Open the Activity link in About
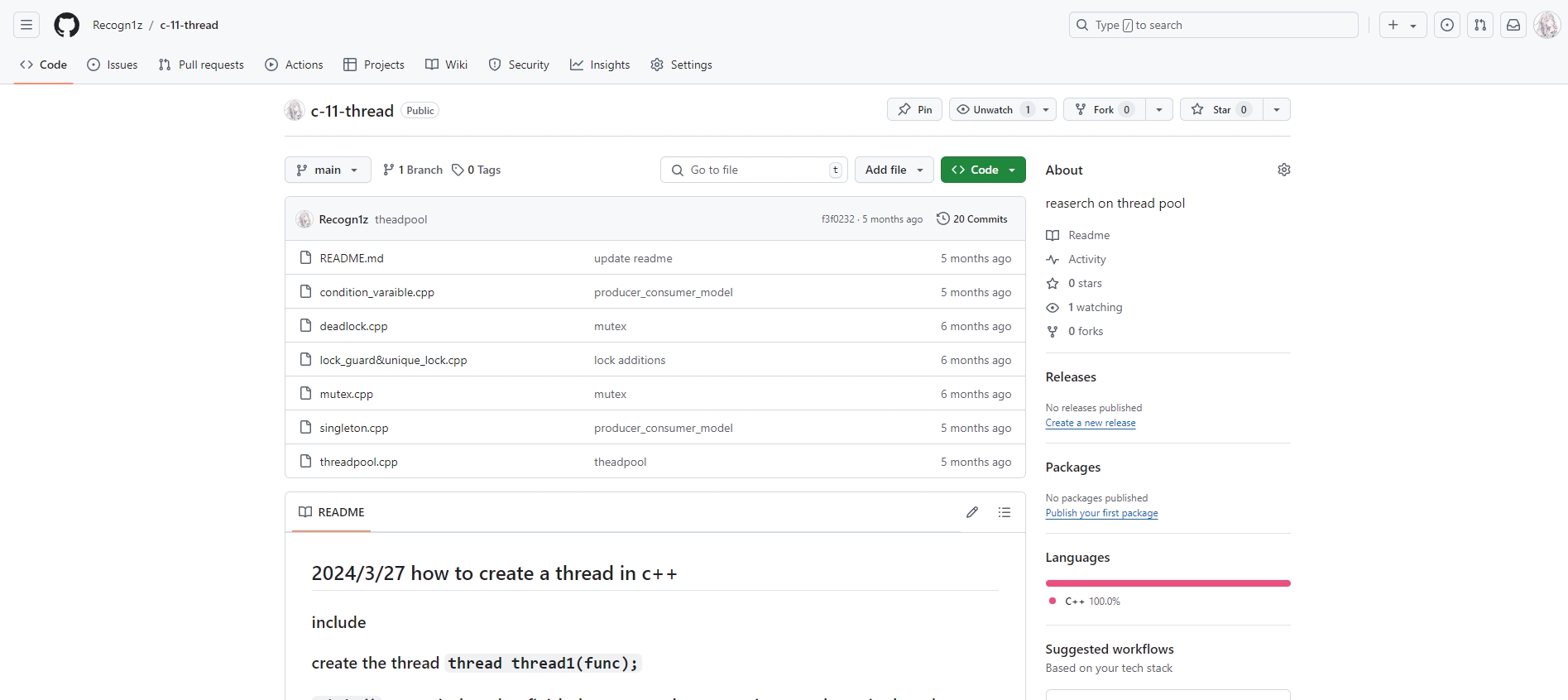Viewport: 1568px width, 700px height. 1076,259
